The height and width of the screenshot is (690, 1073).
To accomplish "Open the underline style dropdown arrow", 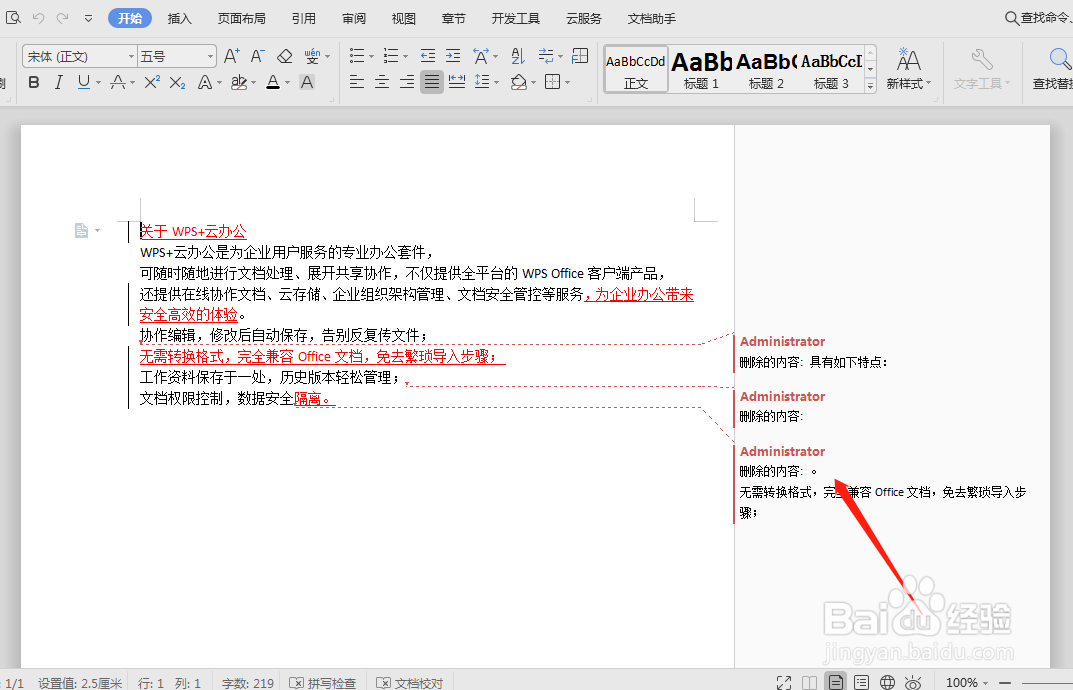I will click(99, 83).
